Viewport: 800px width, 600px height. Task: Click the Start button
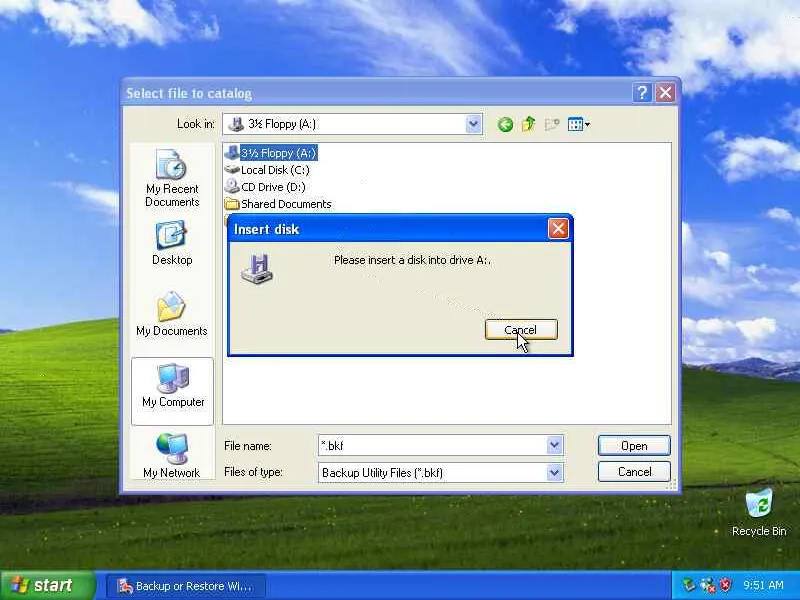(x=47, y=585)
